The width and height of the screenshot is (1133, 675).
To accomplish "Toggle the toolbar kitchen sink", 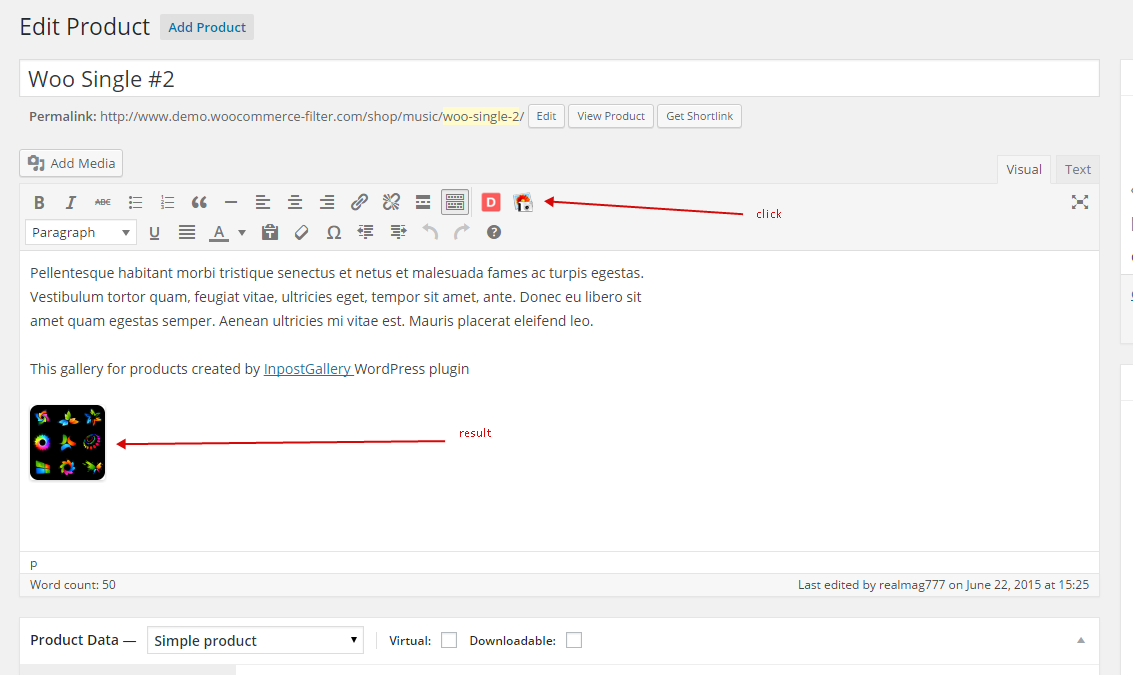I will [455, 202].
